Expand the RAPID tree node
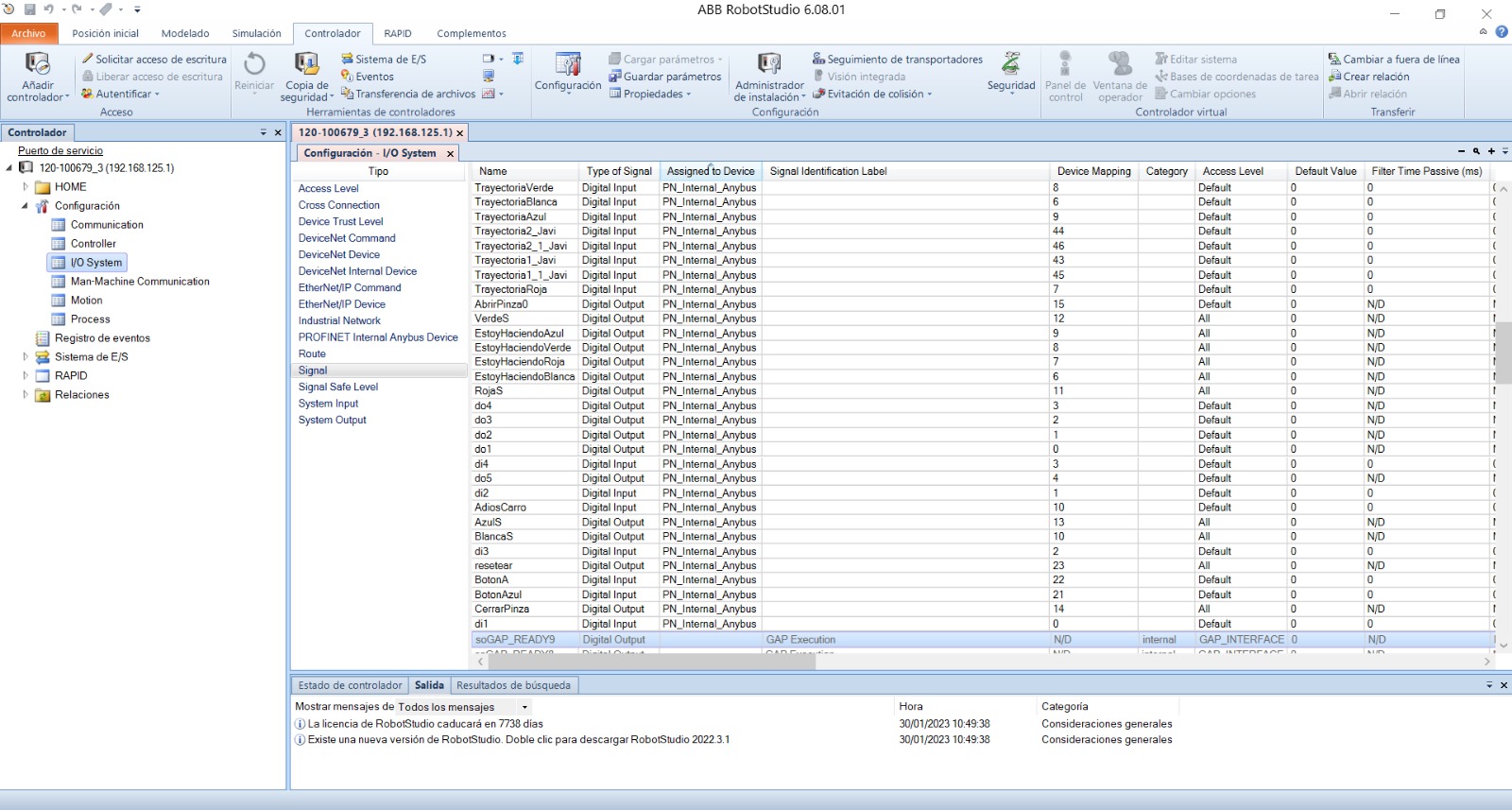 [x=26, y=376]
